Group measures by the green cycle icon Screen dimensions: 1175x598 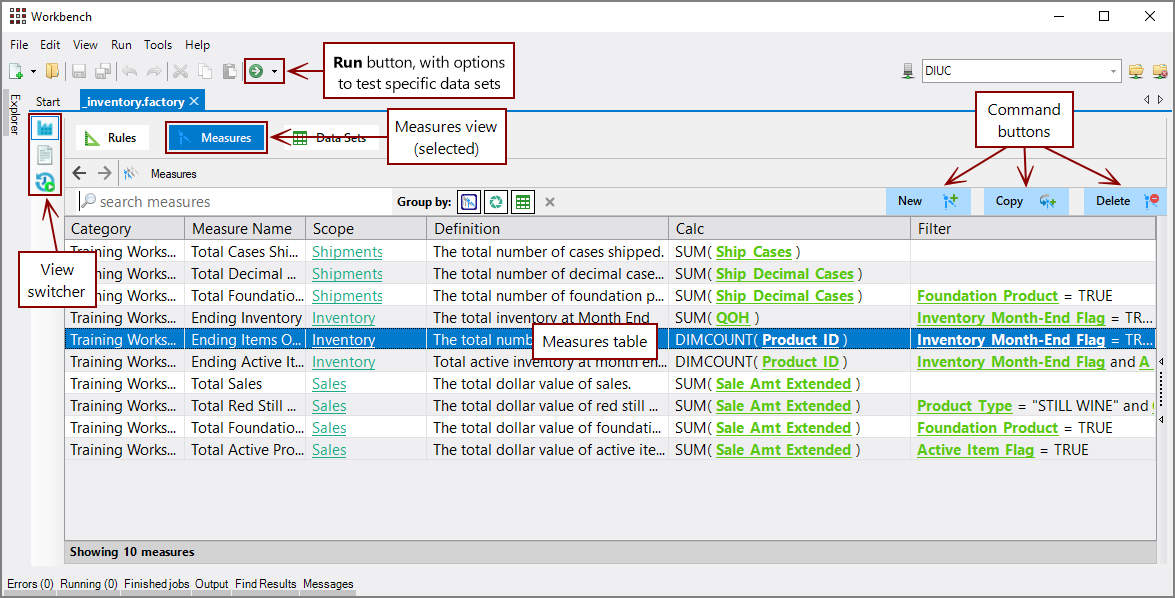pos(496,202)
